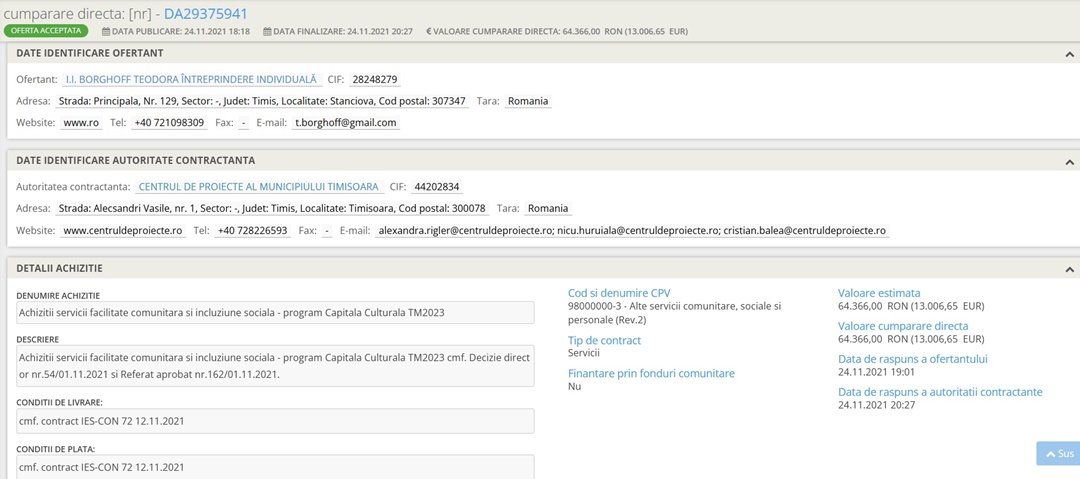Open the DA29375941 purchase link
This screenshot has width=1080, height=479.
point(205,14)
